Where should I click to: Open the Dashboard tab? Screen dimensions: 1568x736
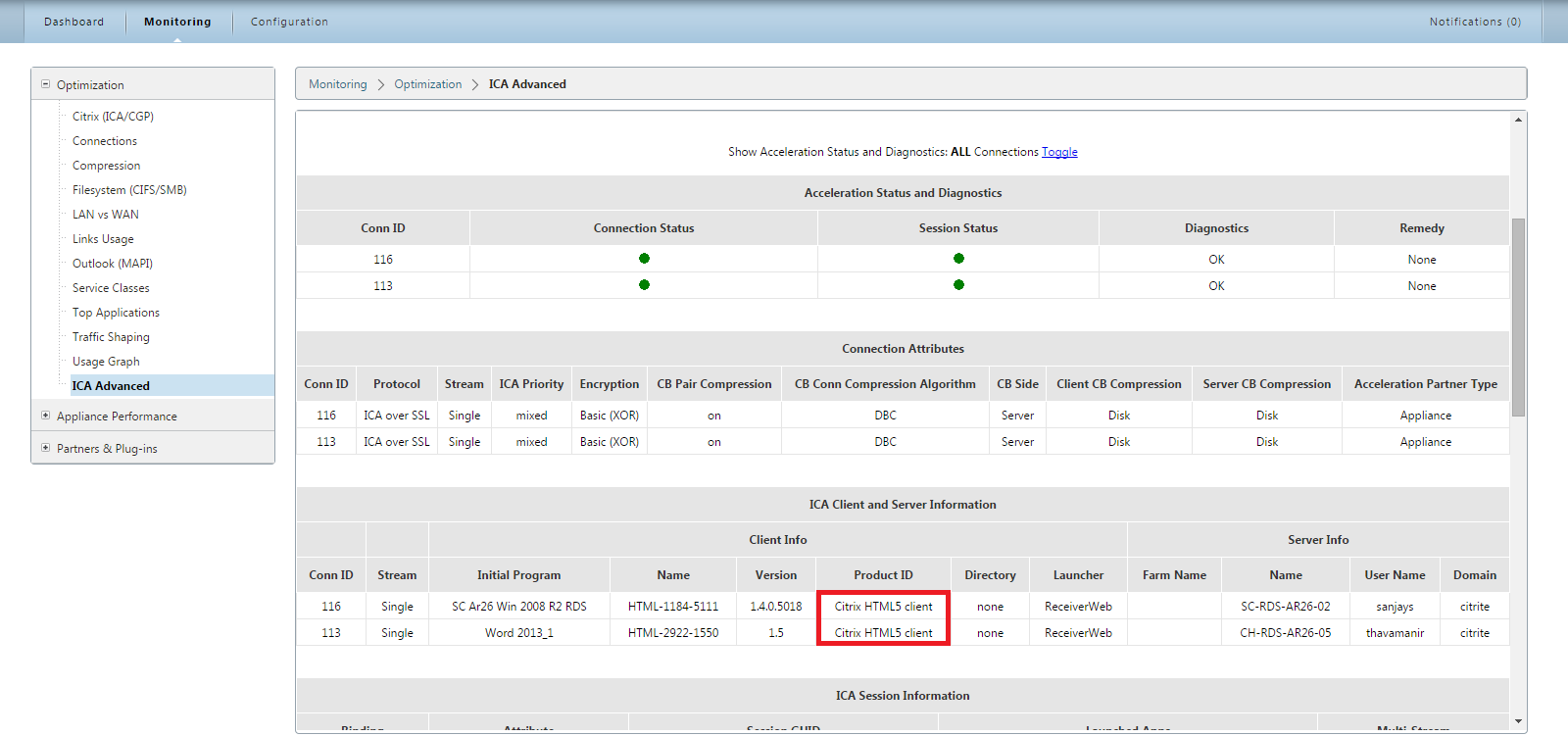[x=73, y=22]
